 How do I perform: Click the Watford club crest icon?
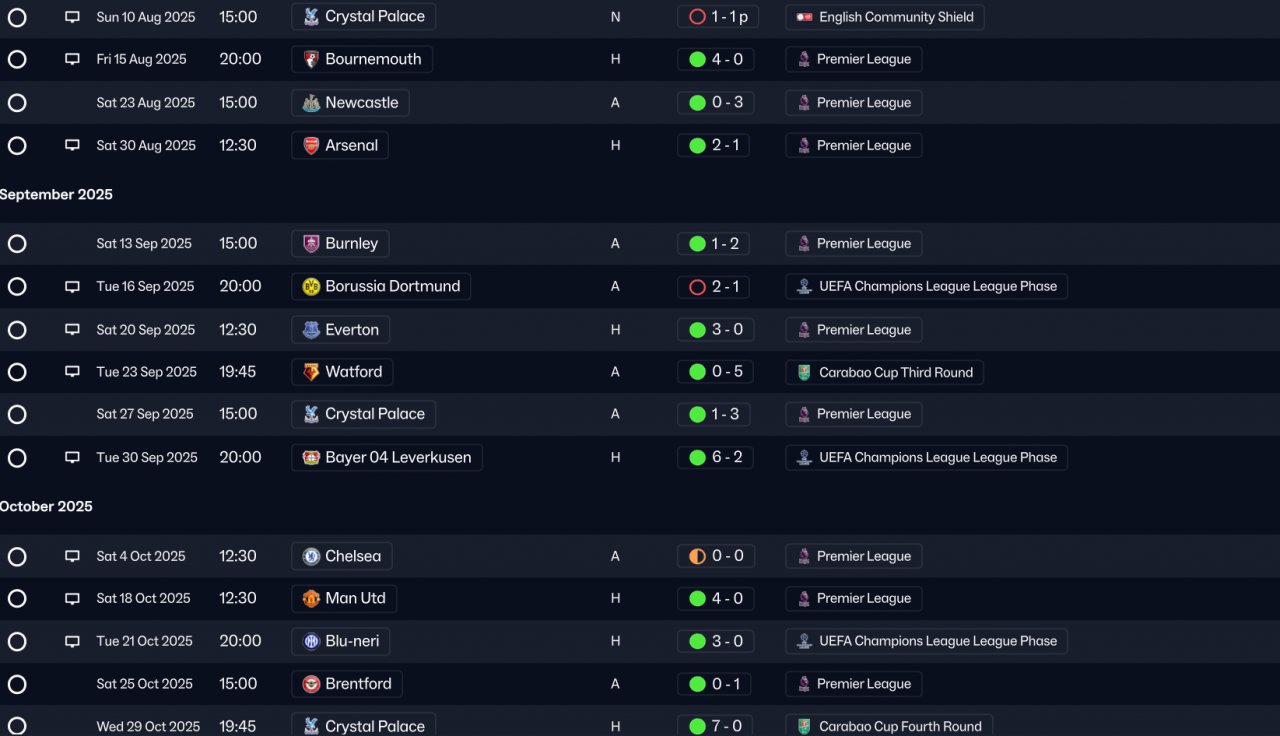click(311, 372)
